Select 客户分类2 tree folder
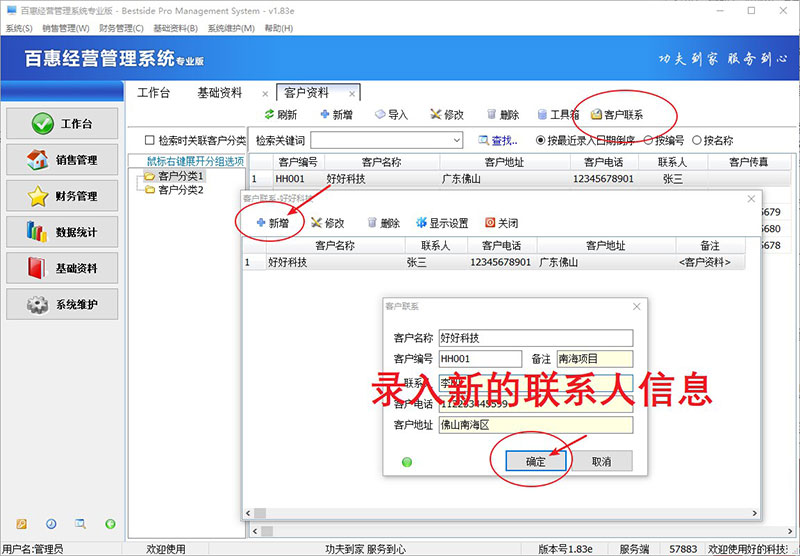Screen dimensions: 800x556 (174, 190)
